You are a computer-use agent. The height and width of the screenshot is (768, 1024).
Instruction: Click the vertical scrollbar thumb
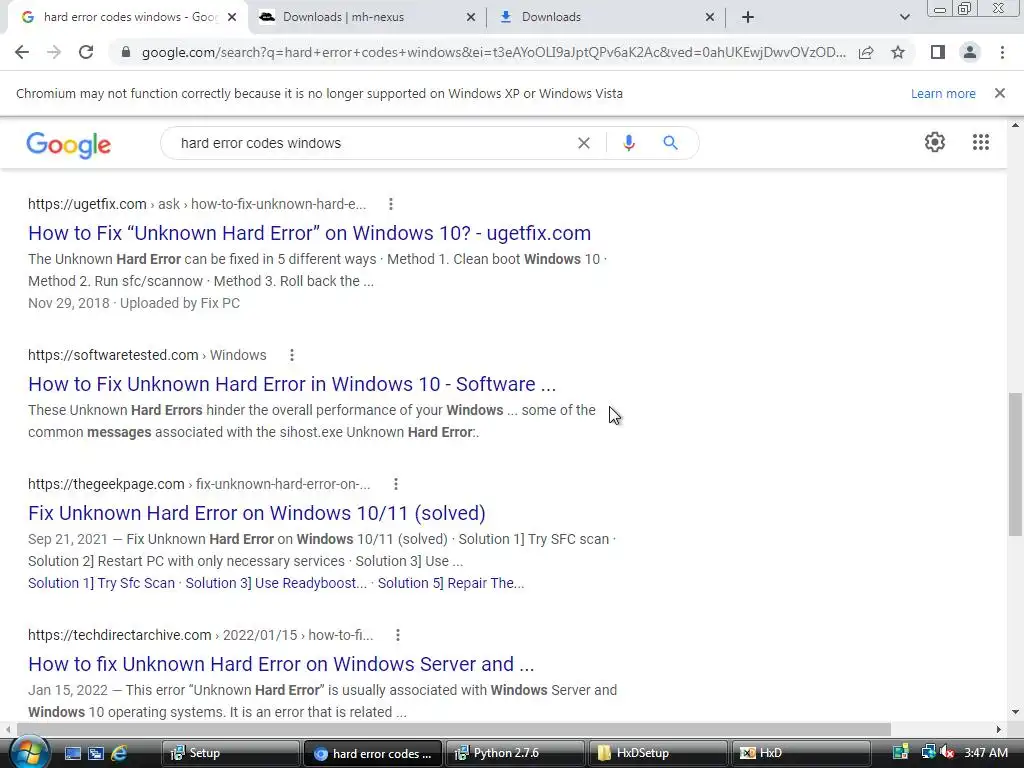pyautogui.click(x=1015, y=464)
